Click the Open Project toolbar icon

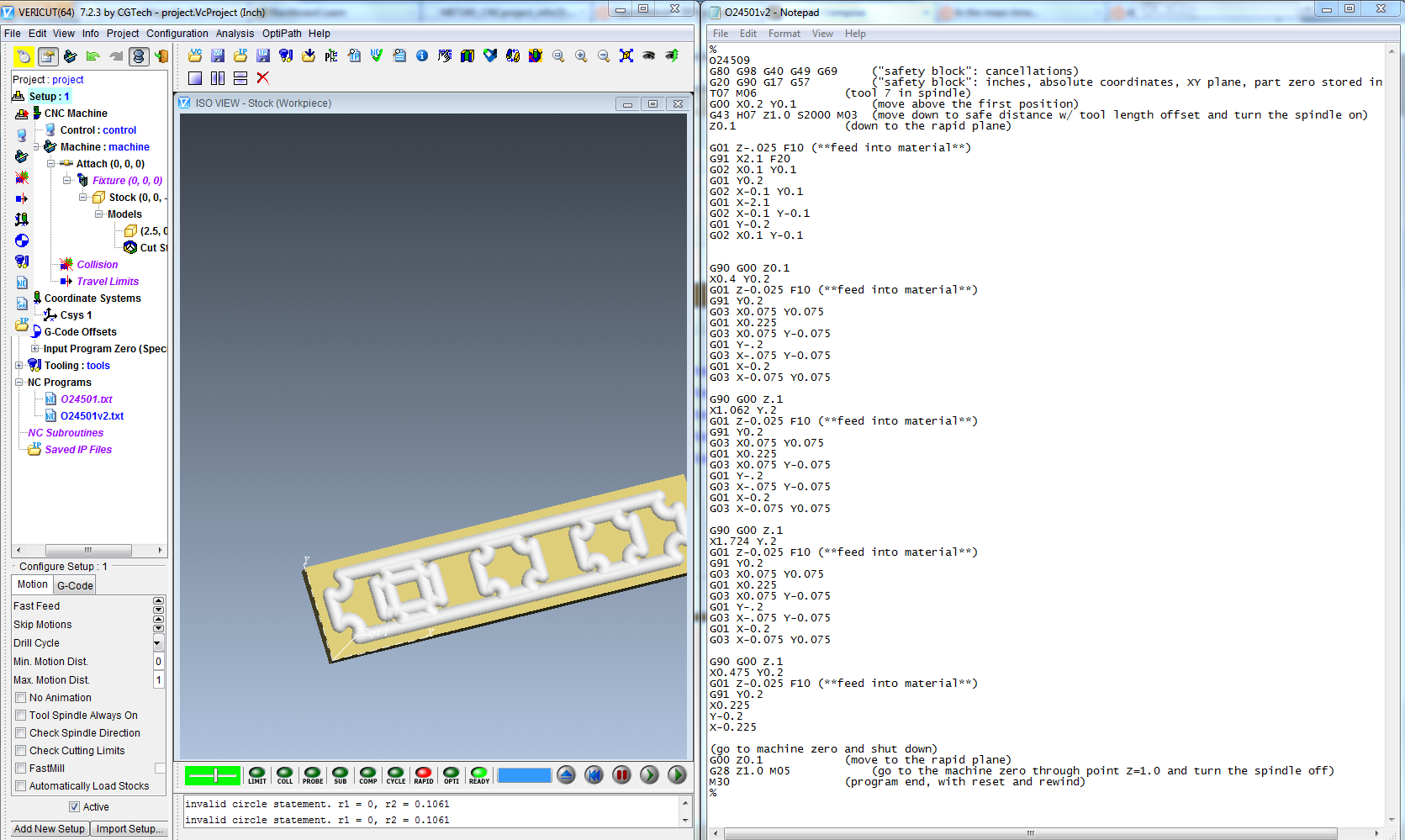[195, 55]
